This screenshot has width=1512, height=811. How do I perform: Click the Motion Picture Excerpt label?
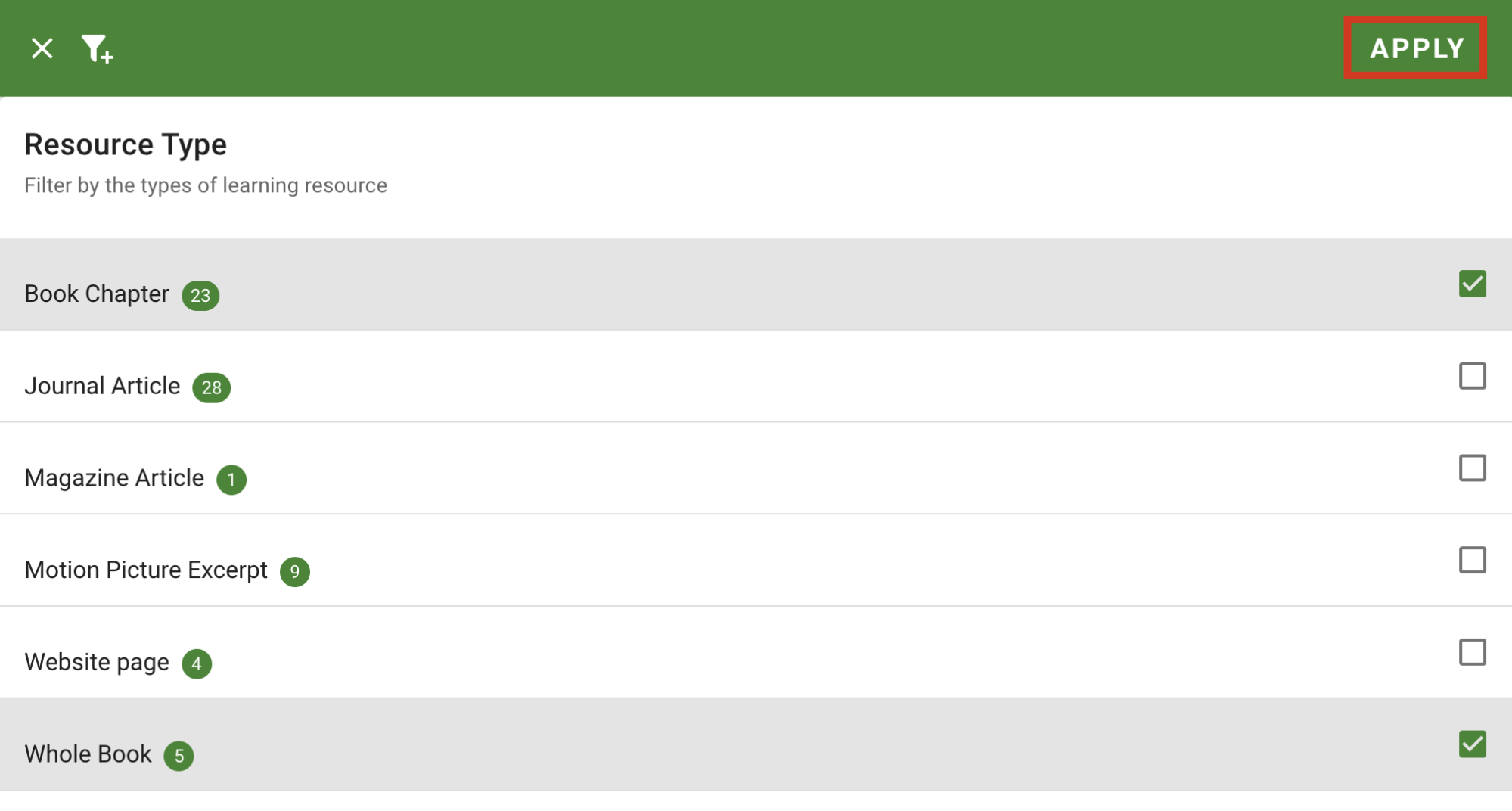(146, 570)
